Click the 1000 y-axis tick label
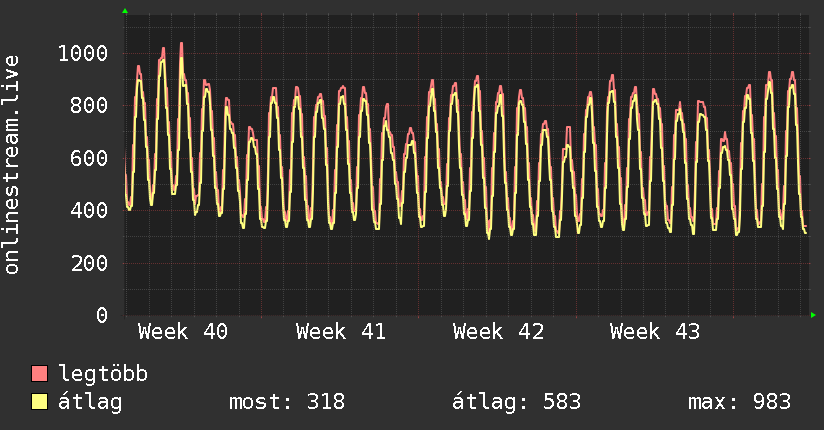824x430 pixels. click(x=83, y=54)
